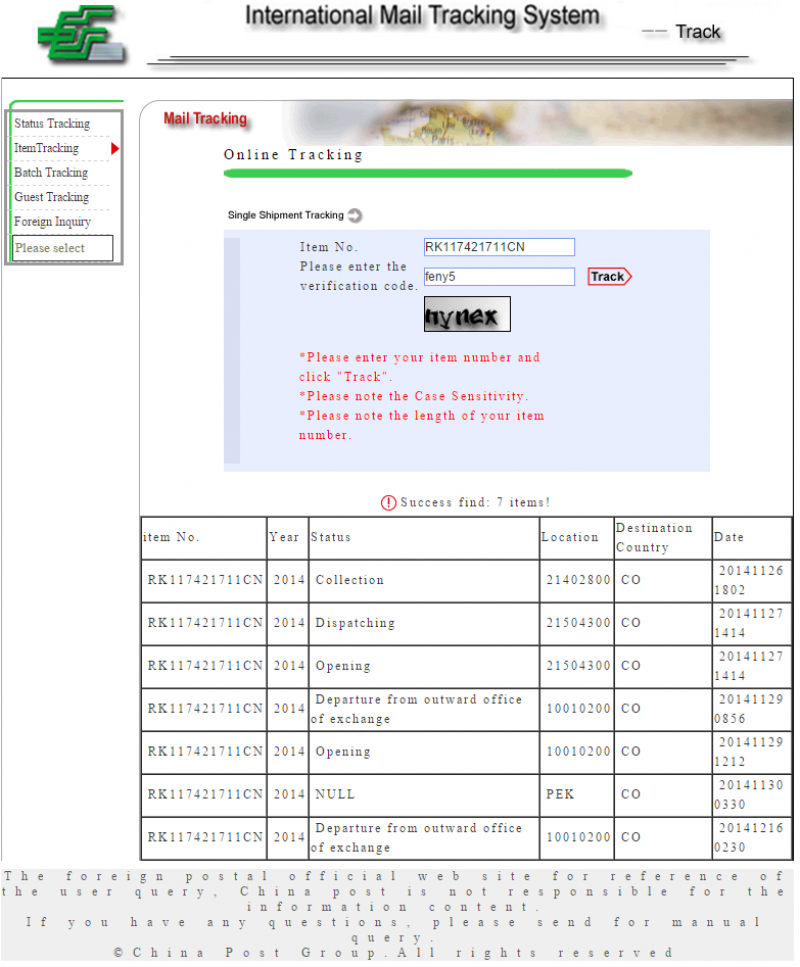This screenshot has width=800, height=967.
Task: Open Status Tracking in sidebar
Action: pos(52,124)
